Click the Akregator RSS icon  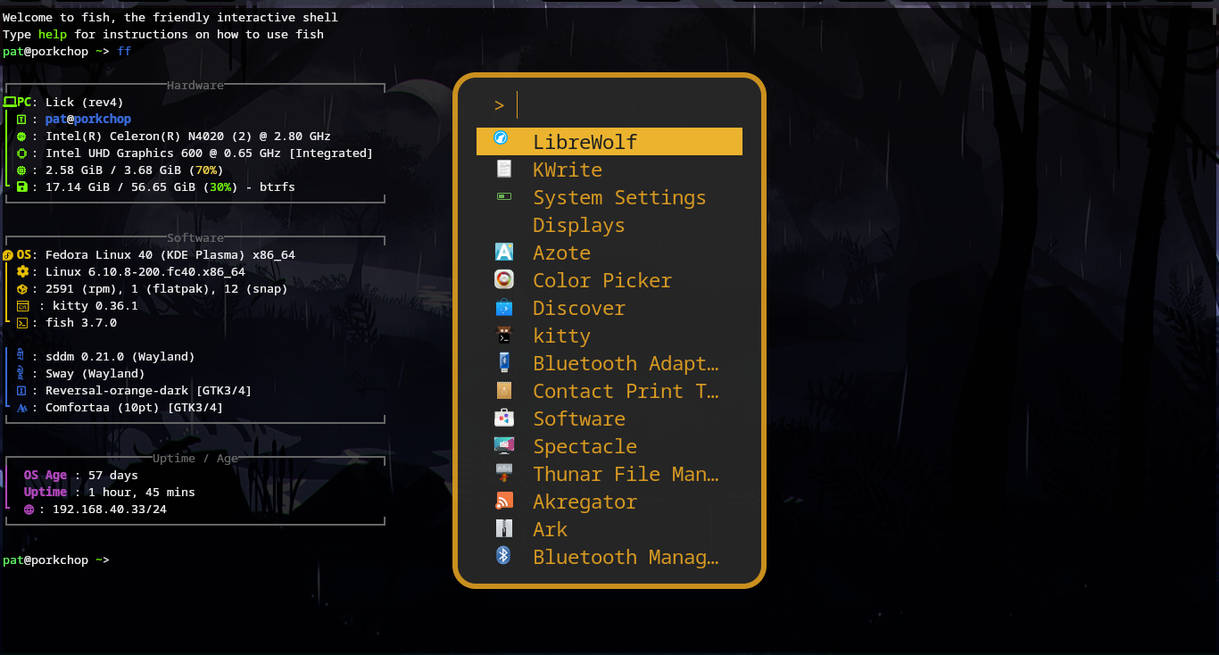tap(504, 501)
